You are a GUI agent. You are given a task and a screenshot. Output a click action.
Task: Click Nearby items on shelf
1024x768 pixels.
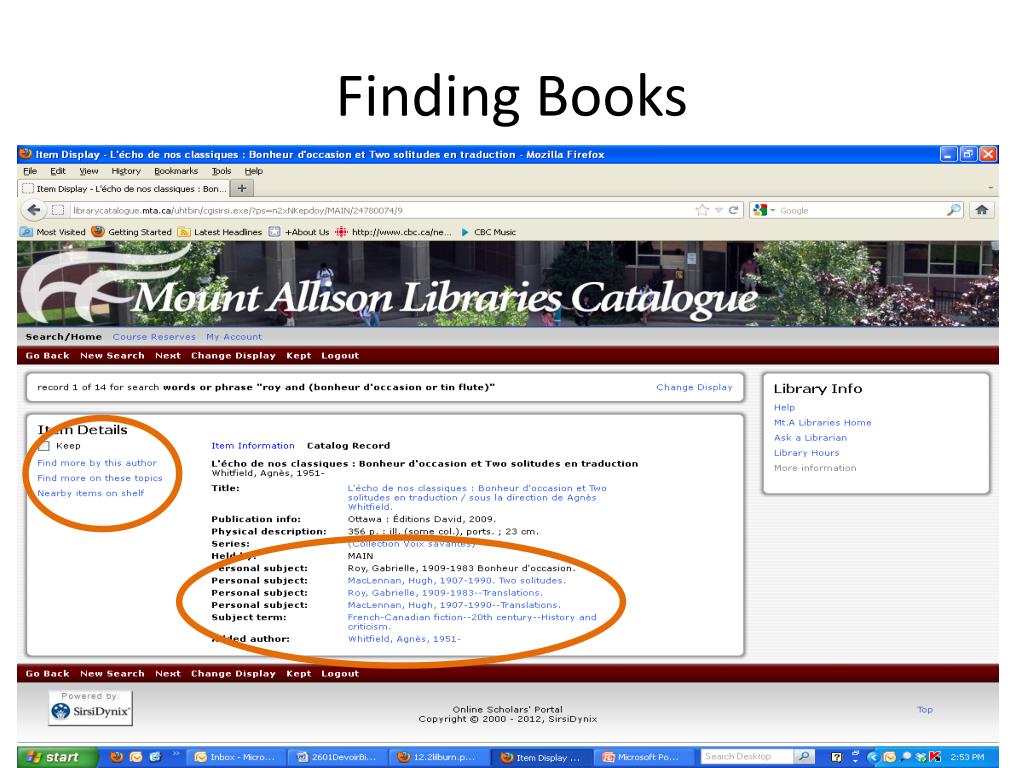90,493
